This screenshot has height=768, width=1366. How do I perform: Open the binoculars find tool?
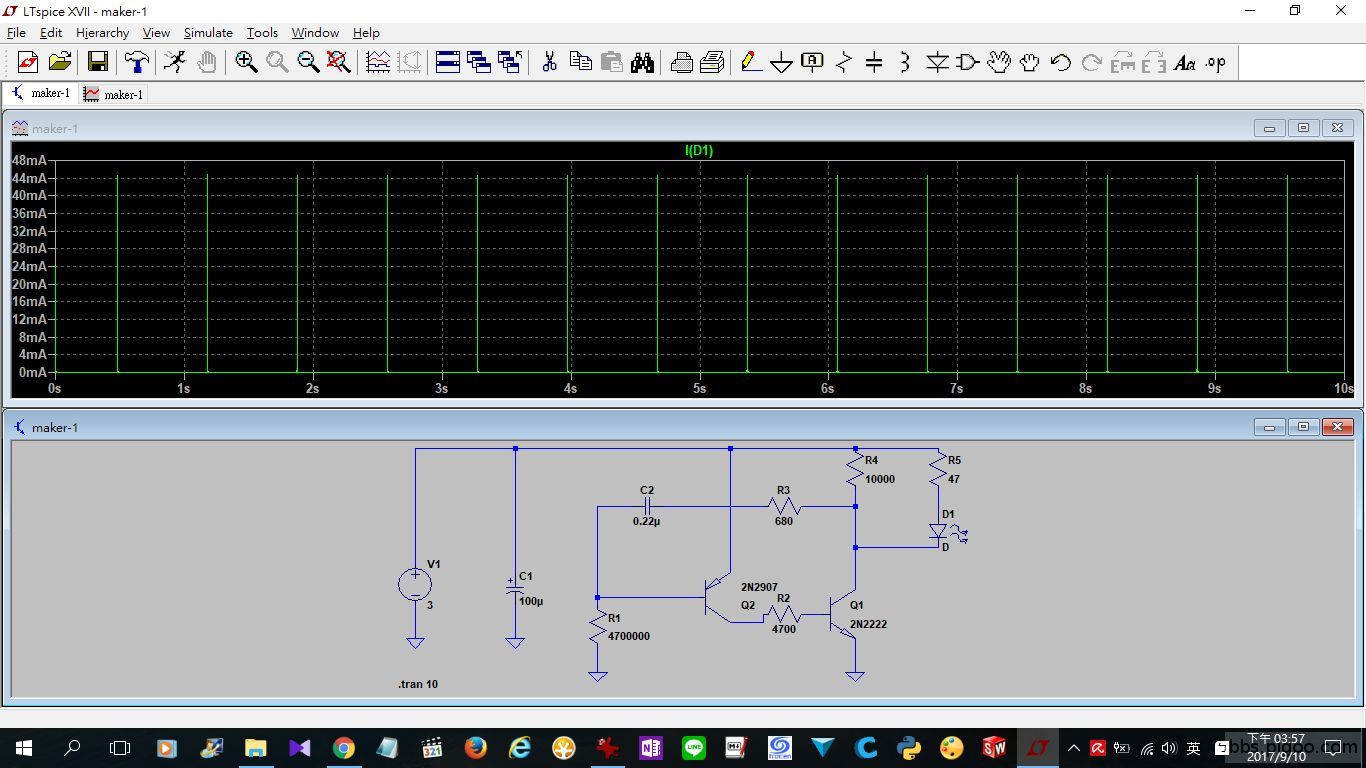[642, 62]
